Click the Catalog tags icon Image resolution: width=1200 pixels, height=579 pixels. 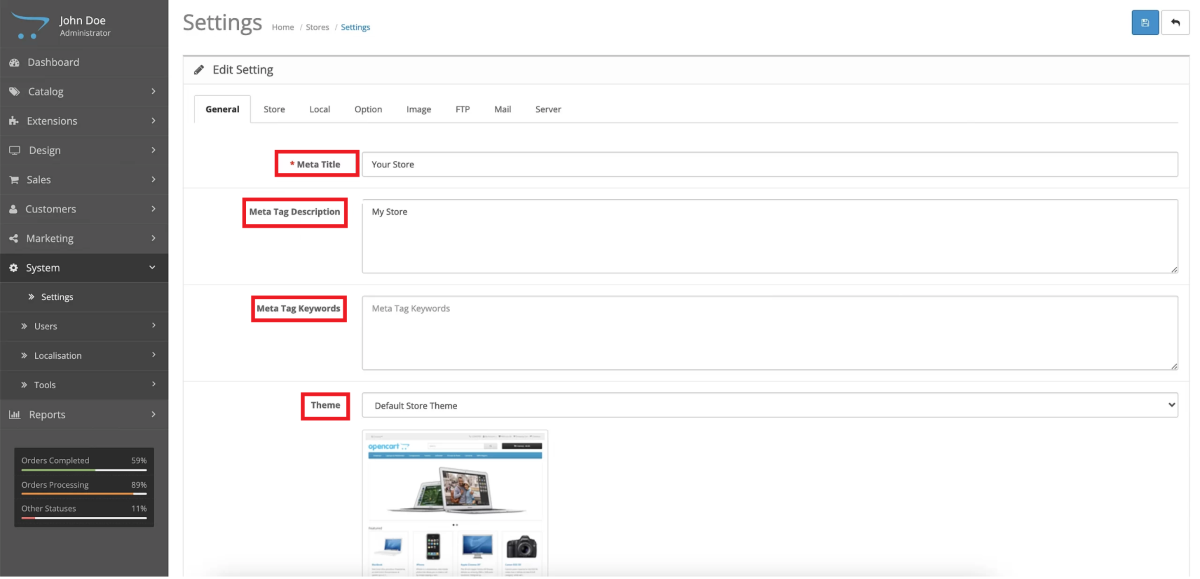[x=14, y=91]
